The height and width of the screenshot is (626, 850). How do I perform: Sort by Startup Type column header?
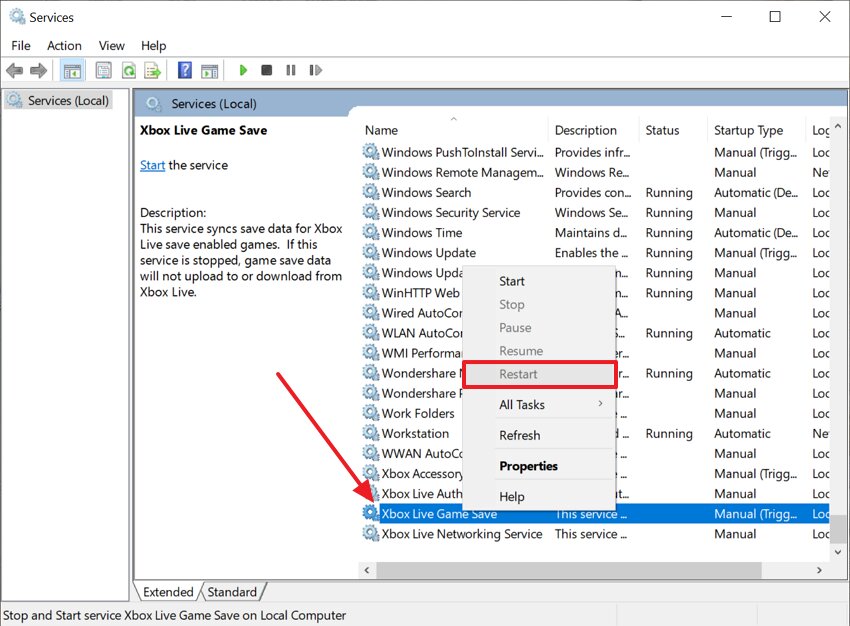point(756,130)
